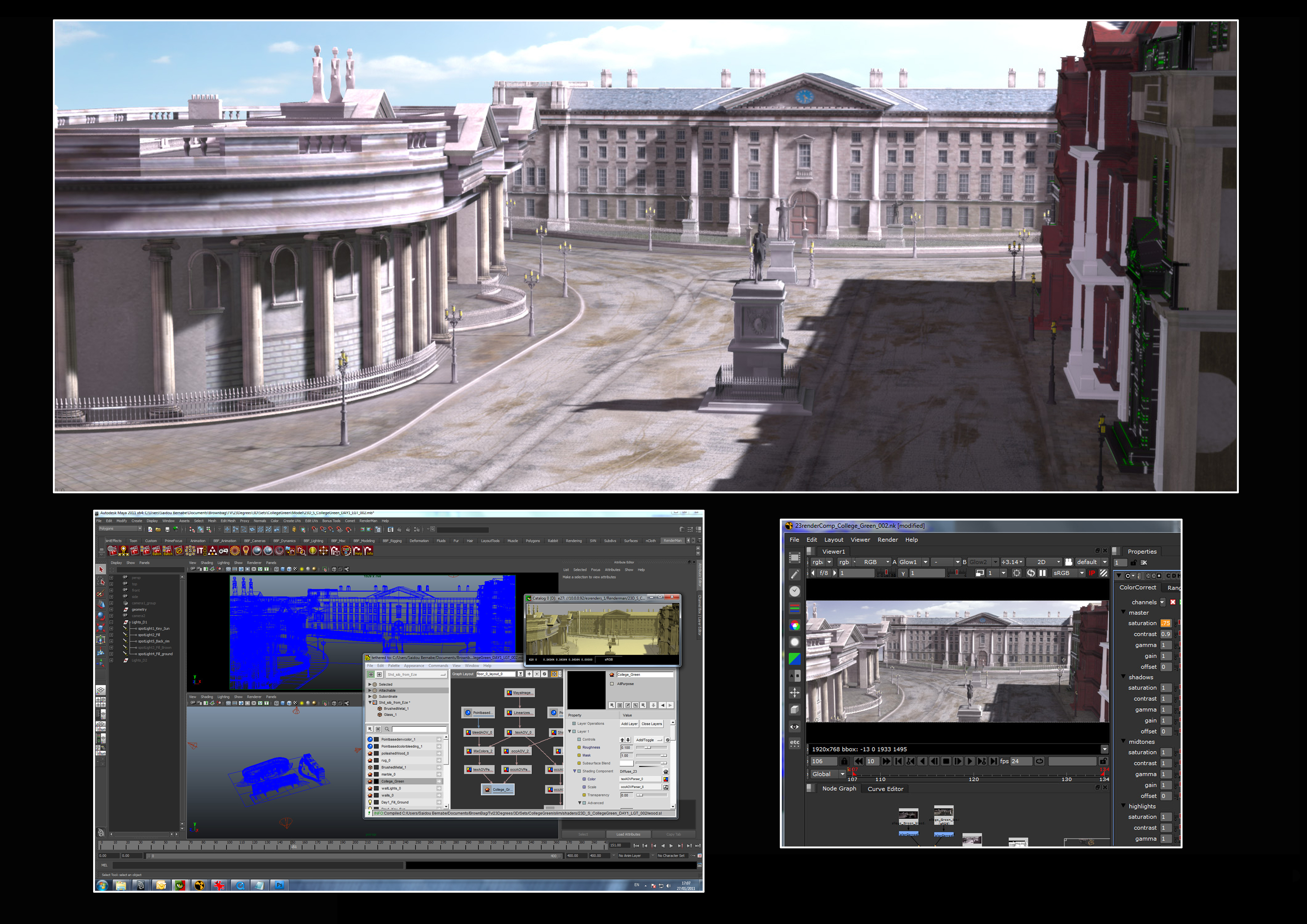This screenshot has height=924, width=1307.
Task: Click the Add Layer button in Slim
Action: 629,724
